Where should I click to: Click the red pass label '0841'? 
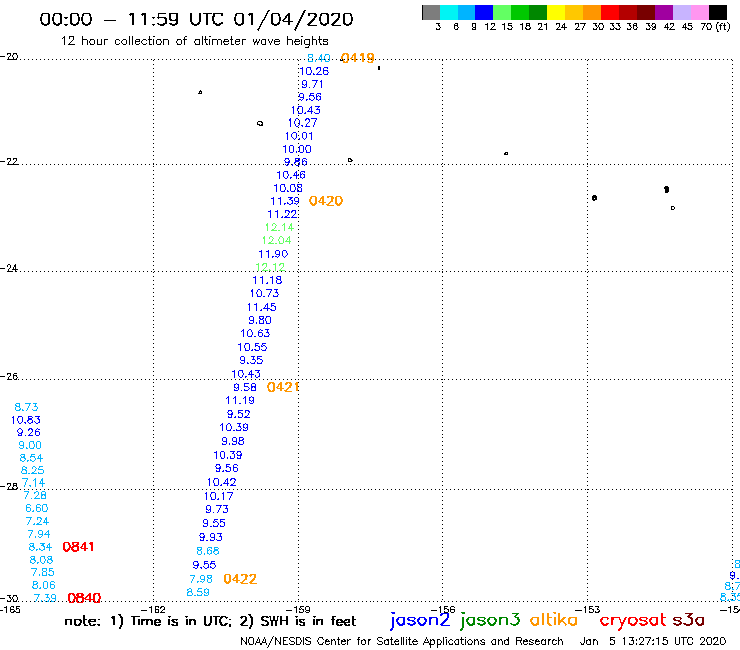tap(78, 547)
